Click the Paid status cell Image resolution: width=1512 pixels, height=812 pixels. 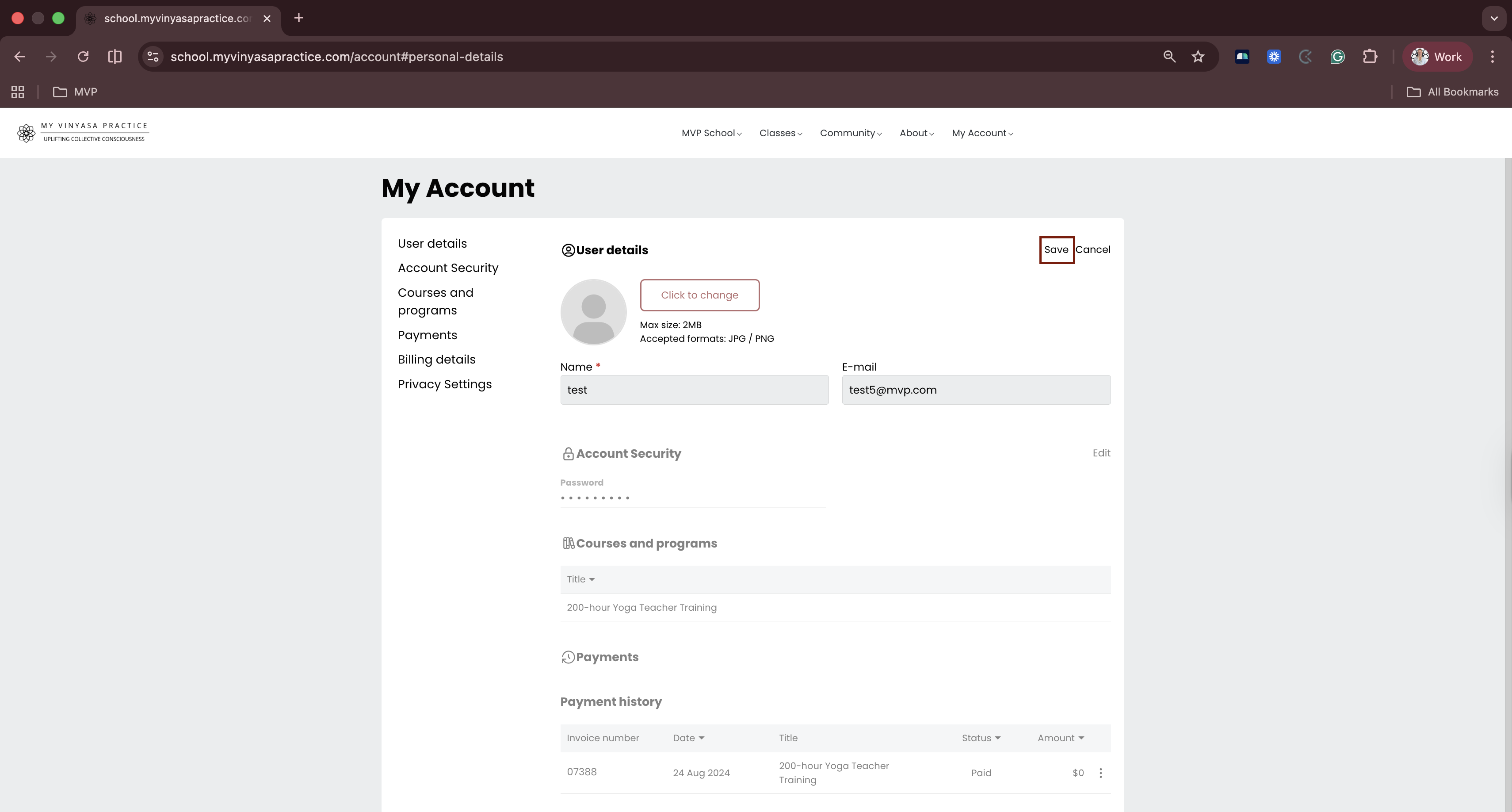click(981, 773)
